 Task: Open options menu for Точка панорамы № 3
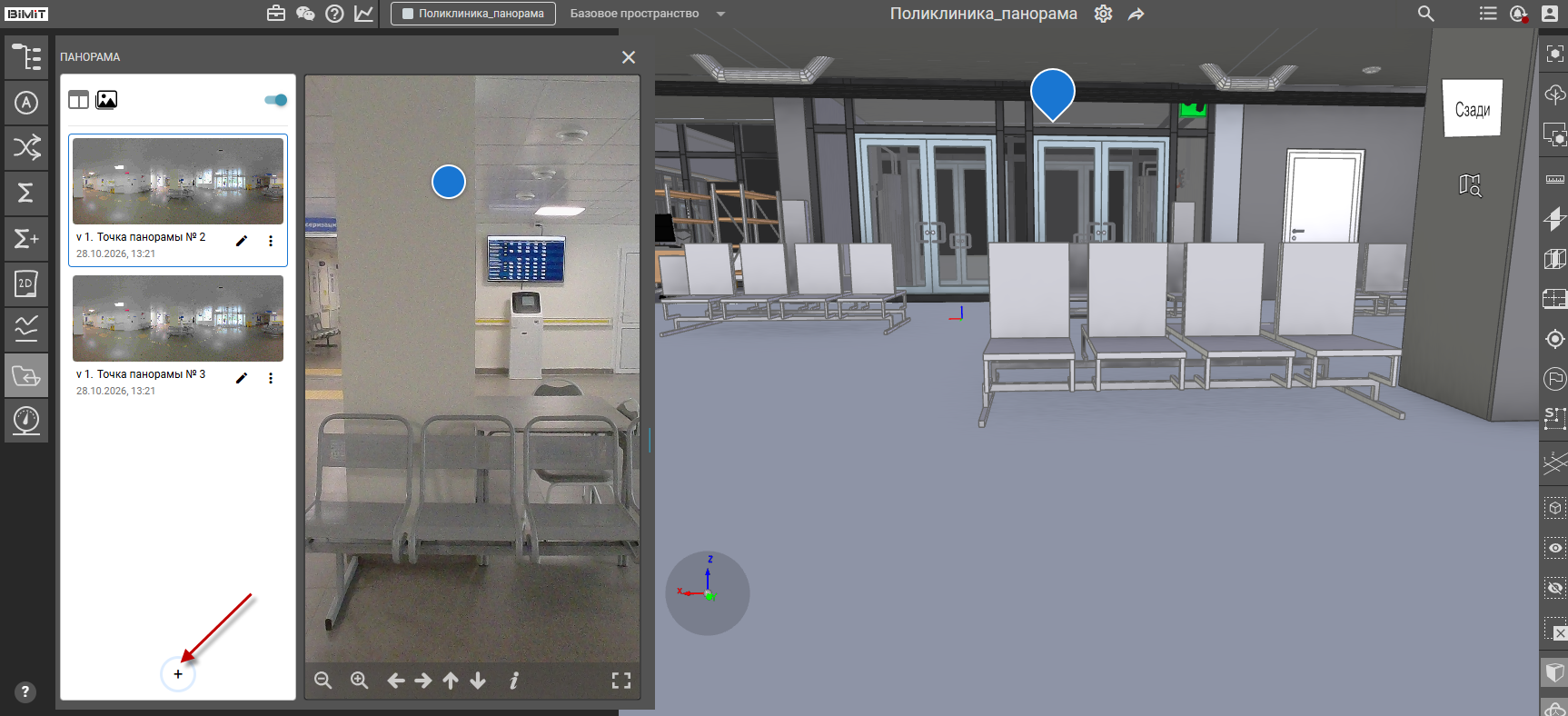click(x=271, y=378)
